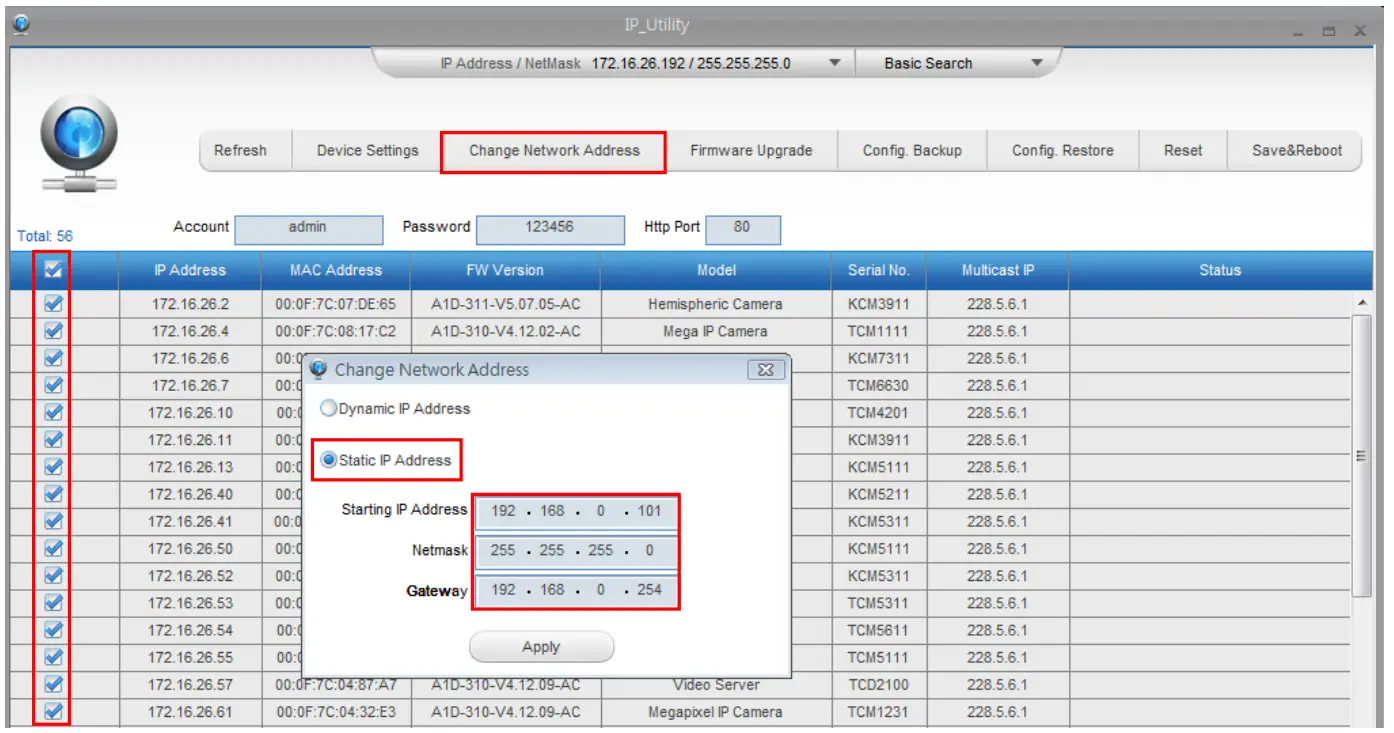Click the IP camera logo icon
The width and height of the screenshot is (1394, 733).
click(78, 135)
